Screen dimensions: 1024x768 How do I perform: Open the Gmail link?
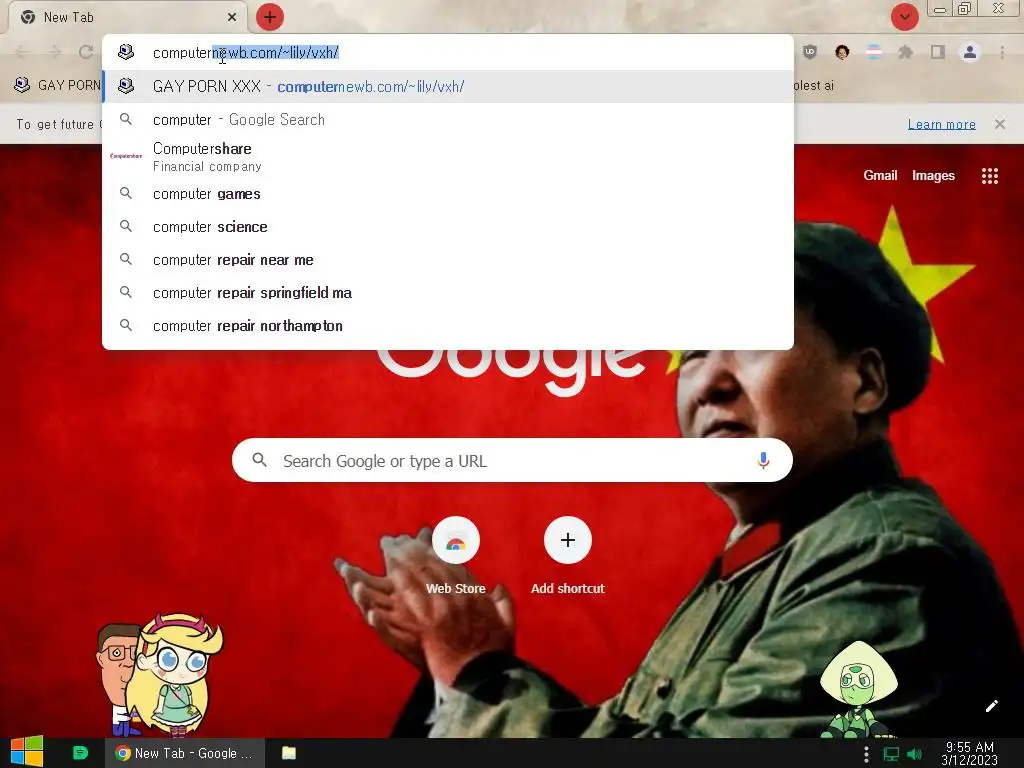tap(880, 175)
